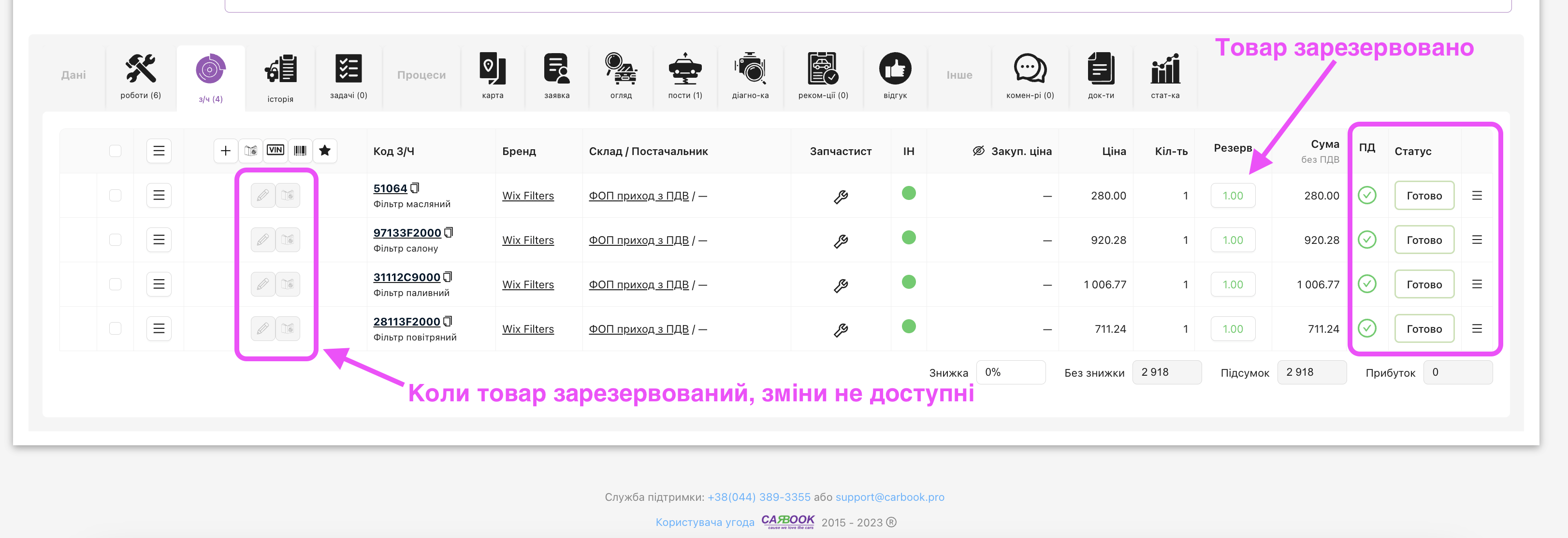Switch to історія tab
1568x538 pixels.
[280, 75]
